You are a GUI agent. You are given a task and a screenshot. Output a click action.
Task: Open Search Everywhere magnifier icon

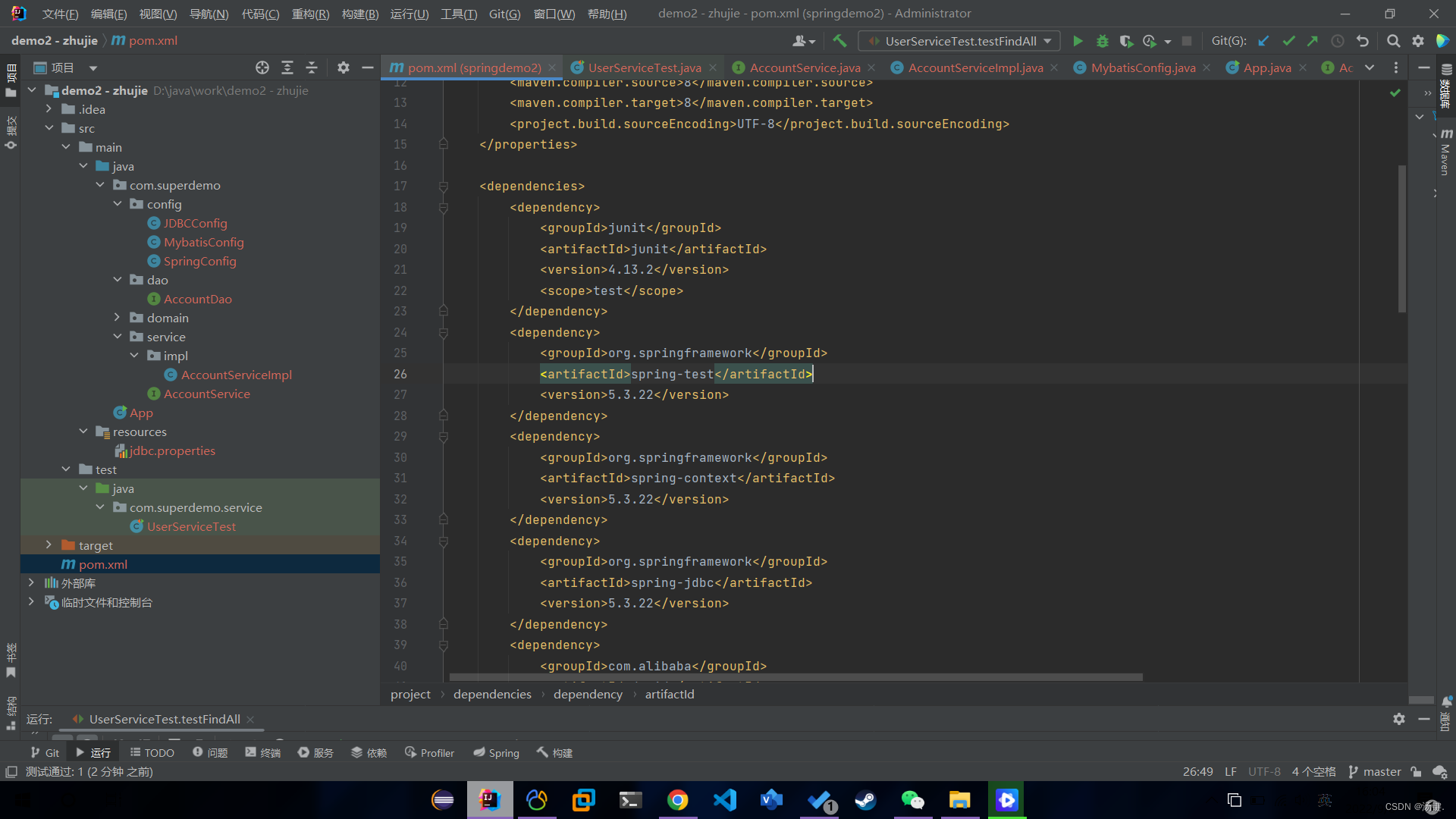coord(1393,41)
